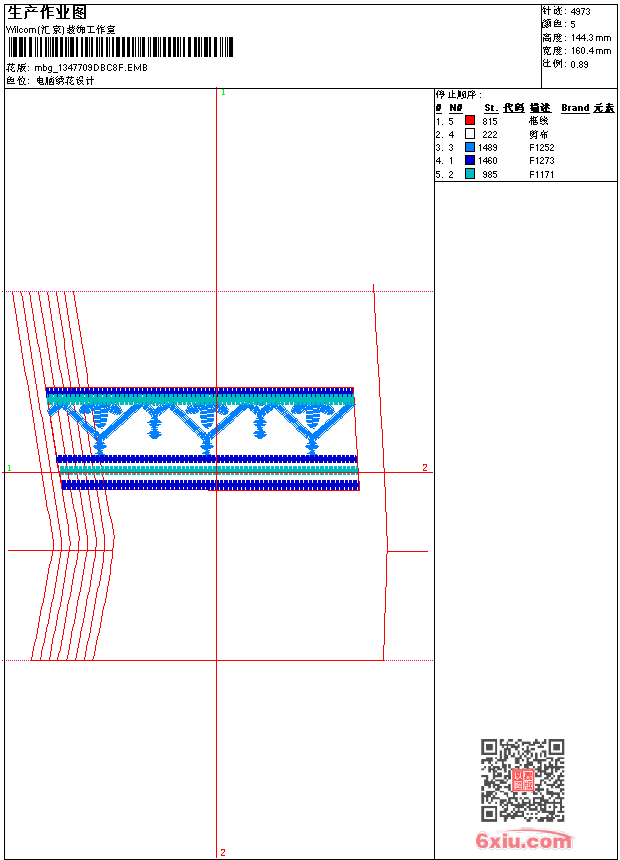Click the '代码' column header

(514, 108)
